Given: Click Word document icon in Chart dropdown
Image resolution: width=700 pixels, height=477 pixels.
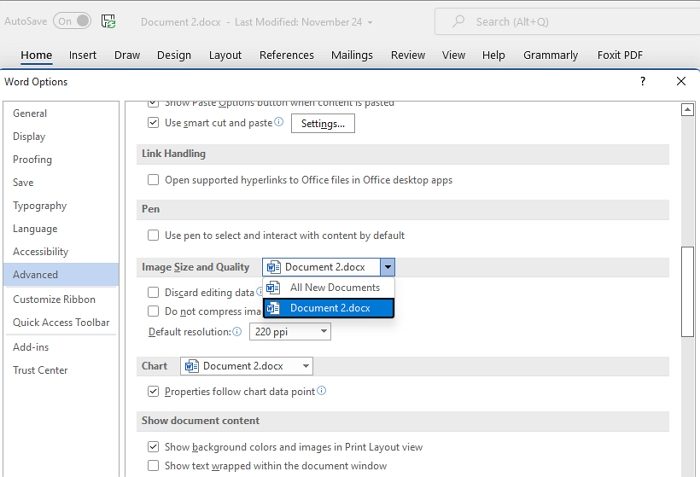Looking at the screenshot, I should (x=192, y=366).
